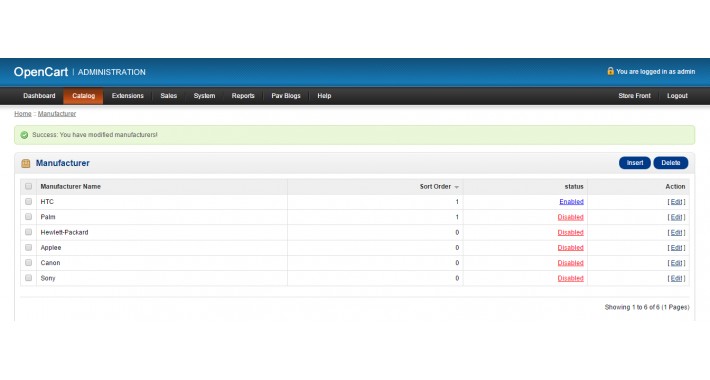
Task: Check the Palm row checkbox
Action: tap(29, 217)
